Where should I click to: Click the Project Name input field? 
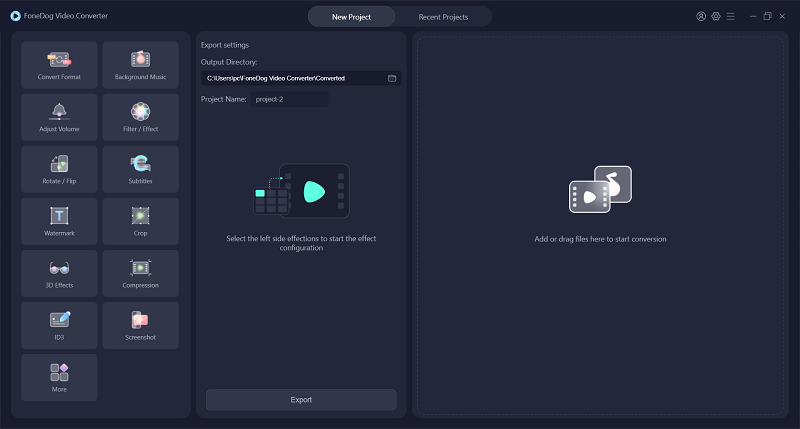coord(288,99)
